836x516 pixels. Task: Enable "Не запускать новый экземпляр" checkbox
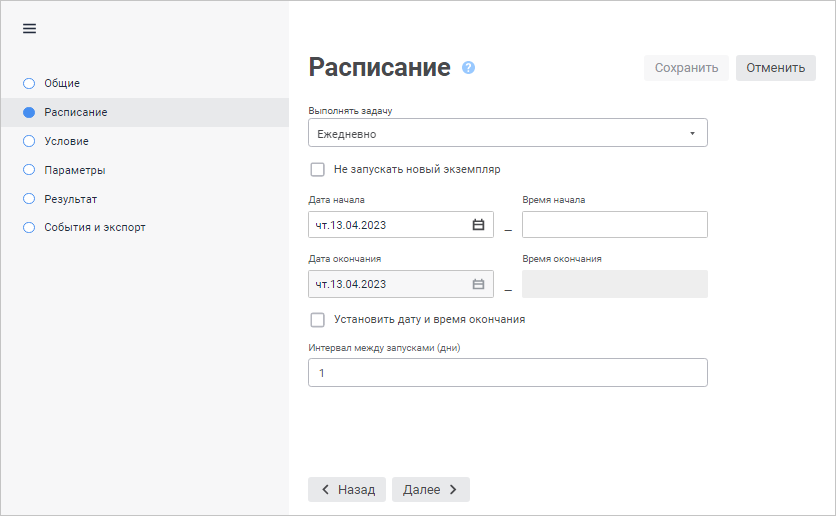click(318, 170)
